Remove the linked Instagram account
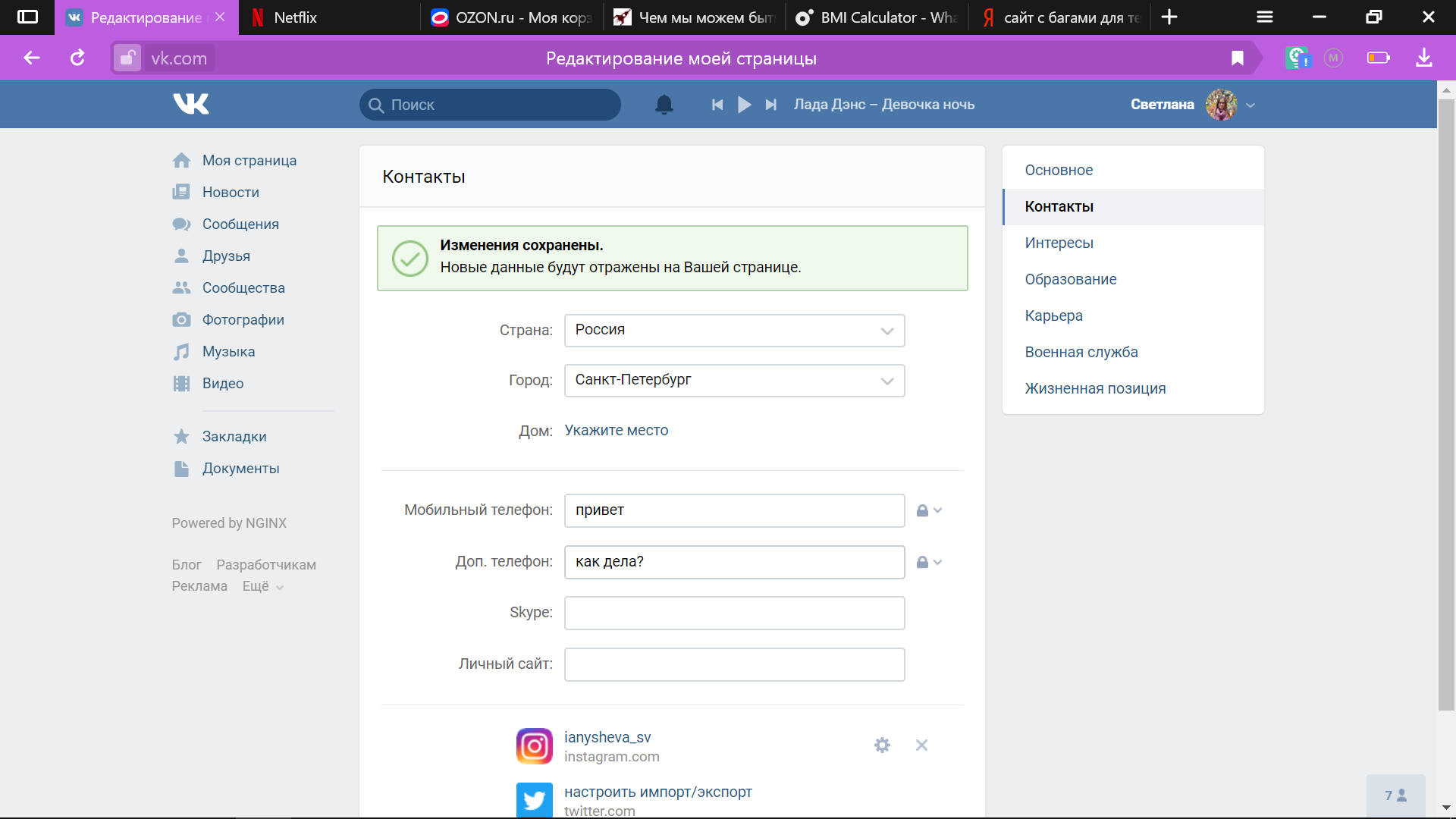The image size is (1456, 819). [x=921, y=745]
